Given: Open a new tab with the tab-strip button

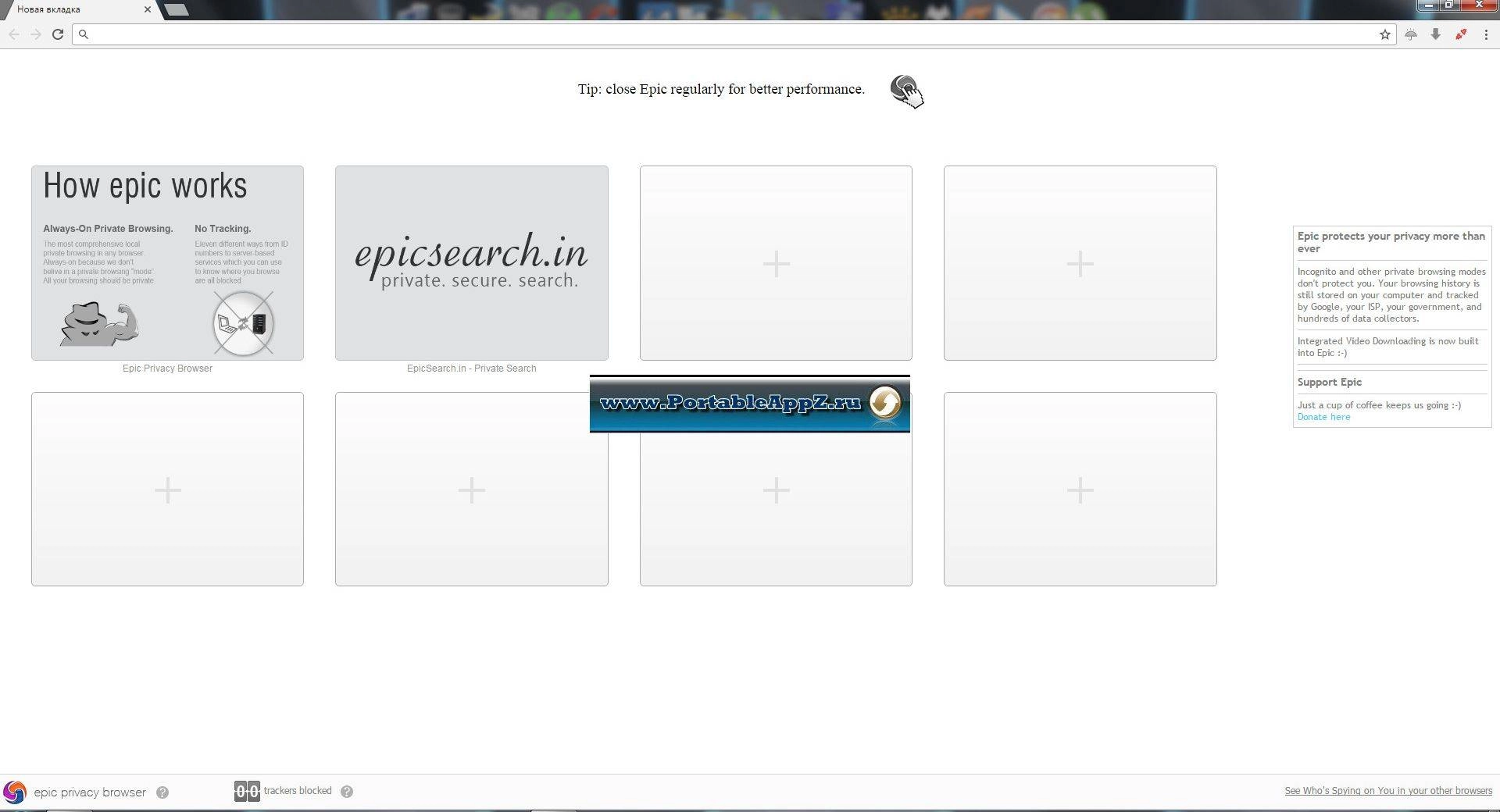Looking at the screenshot, I should (x=177, y=9).
